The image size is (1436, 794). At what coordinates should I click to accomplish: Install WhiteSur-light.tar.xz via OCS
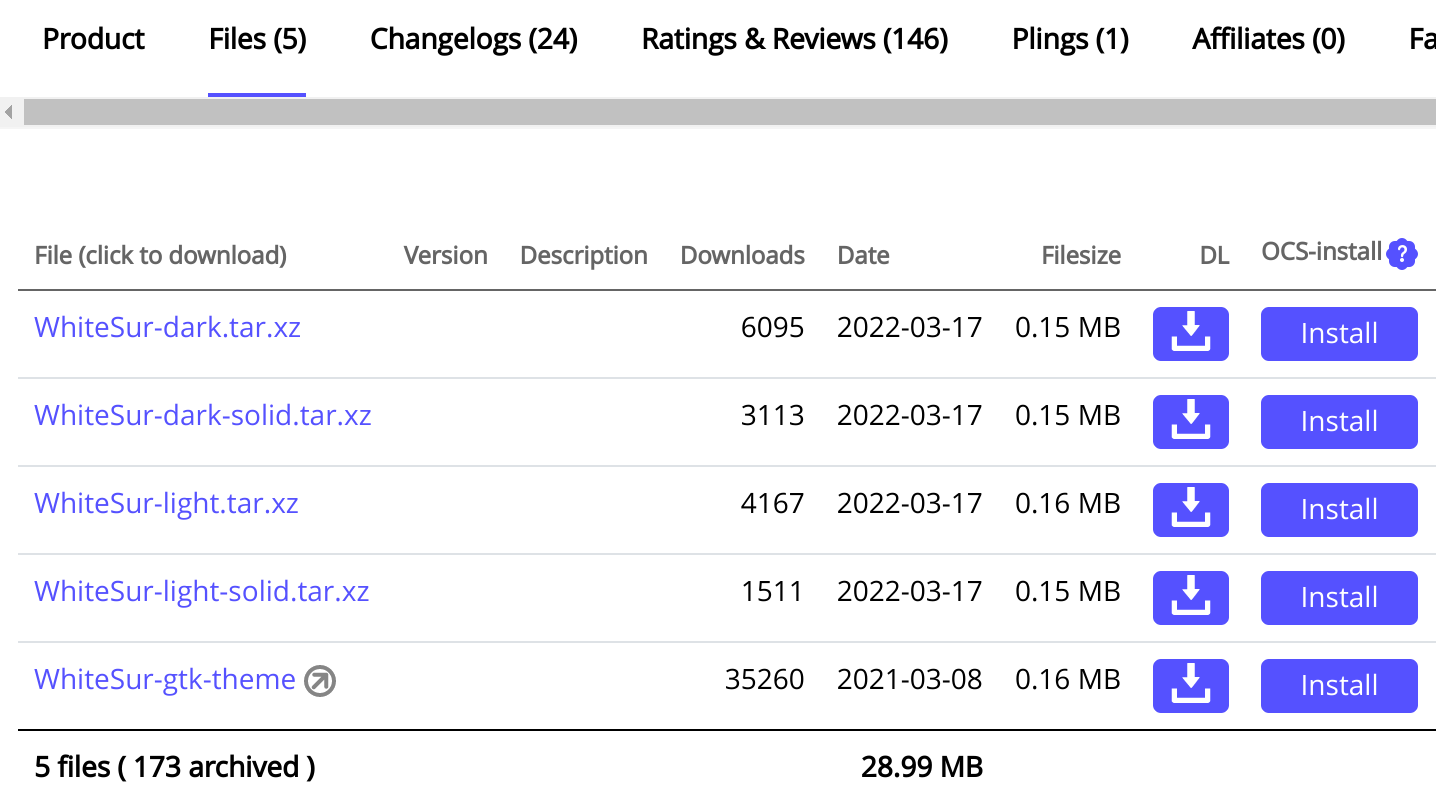pyautogui.click(x=1339, y=510)
